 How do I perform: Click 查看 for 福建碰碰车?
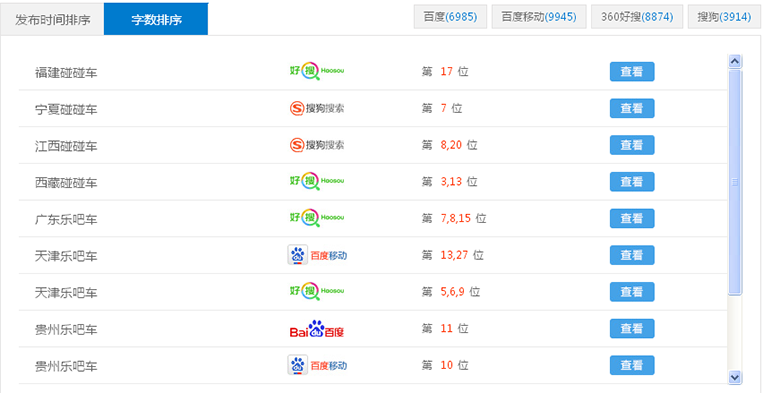point(632,71)
